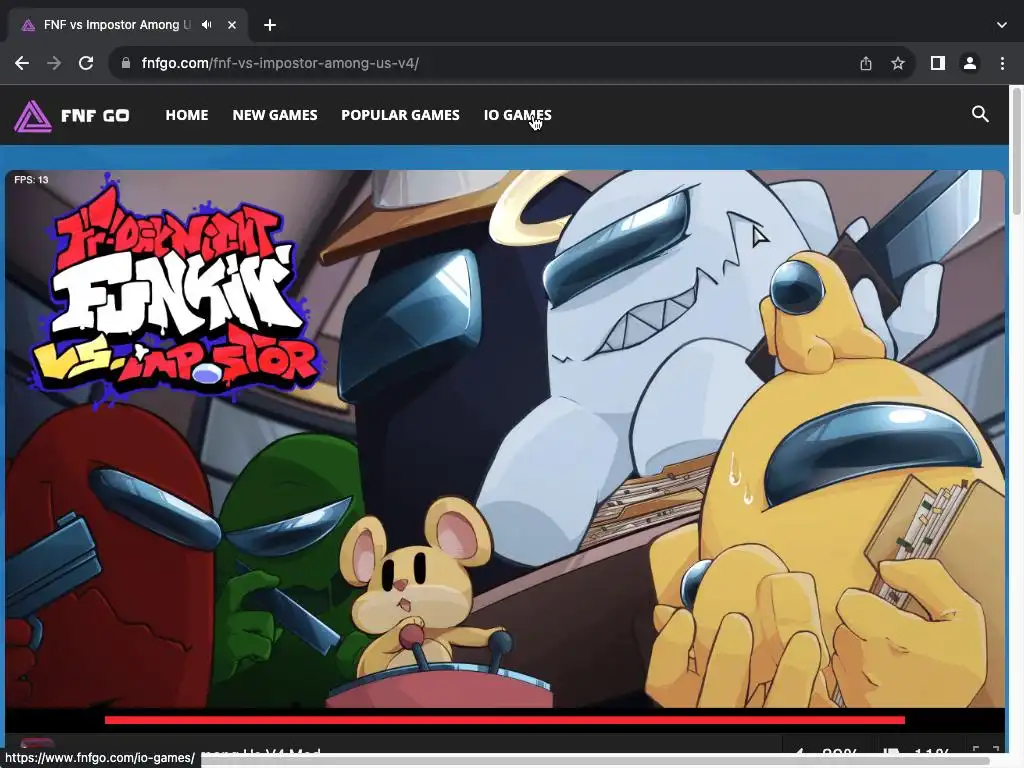Click the page vertical scrollbar
1024x768 pixels.
coord(1016,150)
